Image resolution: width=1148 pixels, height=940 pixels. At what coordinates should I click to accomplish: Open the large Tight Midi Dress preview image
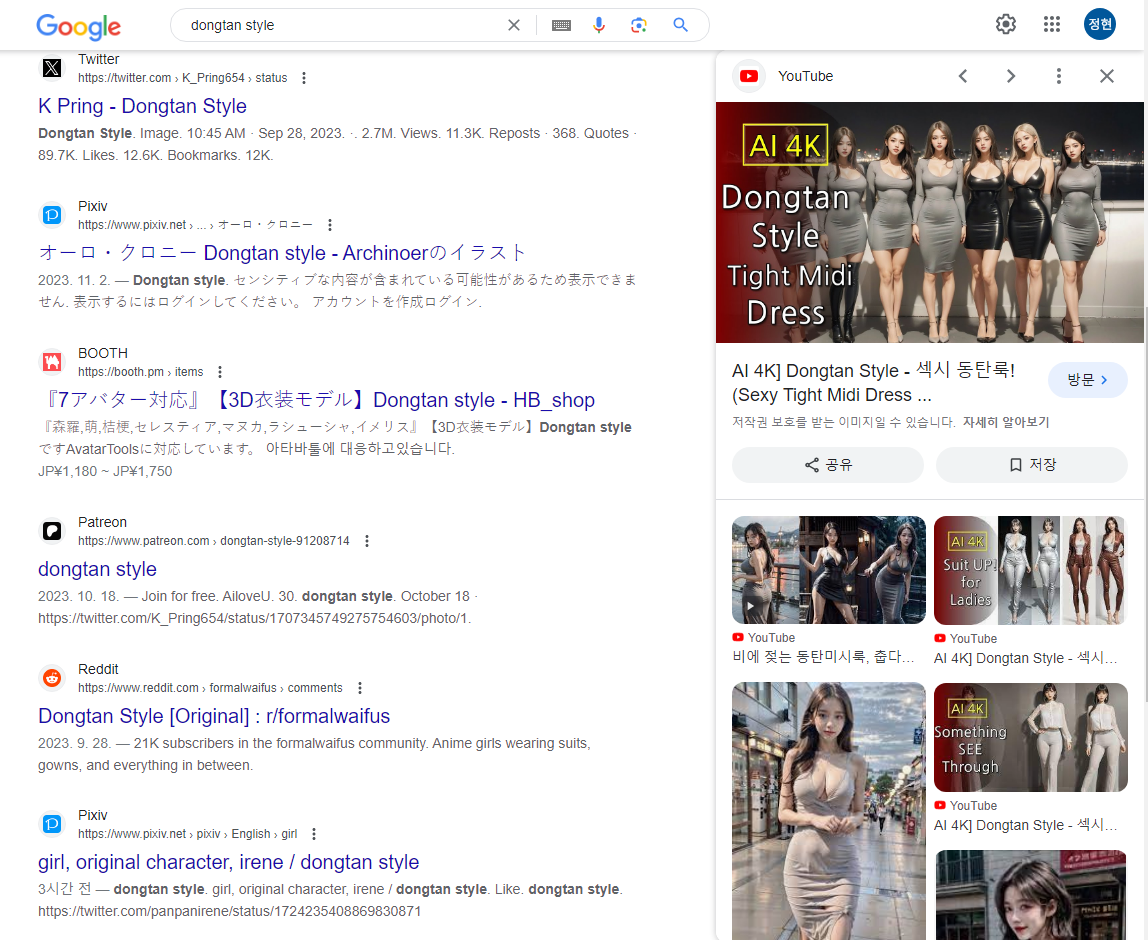coord(930,223)
